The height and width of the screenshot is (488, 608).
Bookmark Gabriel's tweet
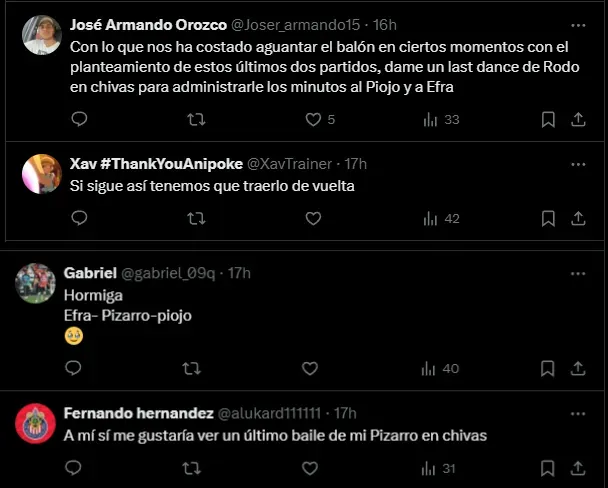click(548, 368)
